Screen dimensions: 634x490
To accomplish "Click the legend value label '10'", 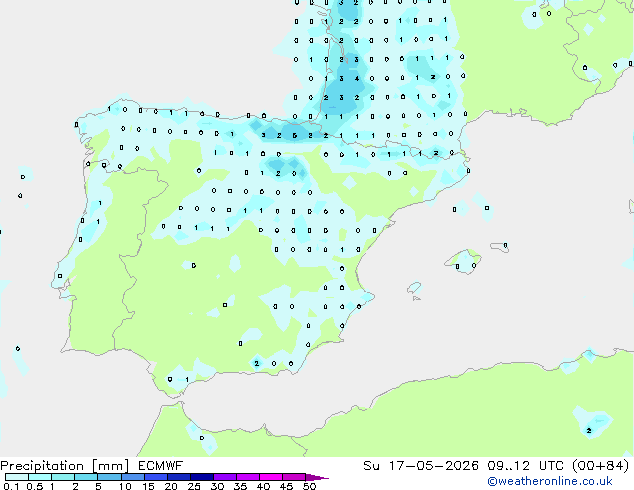I will (125, 486).
